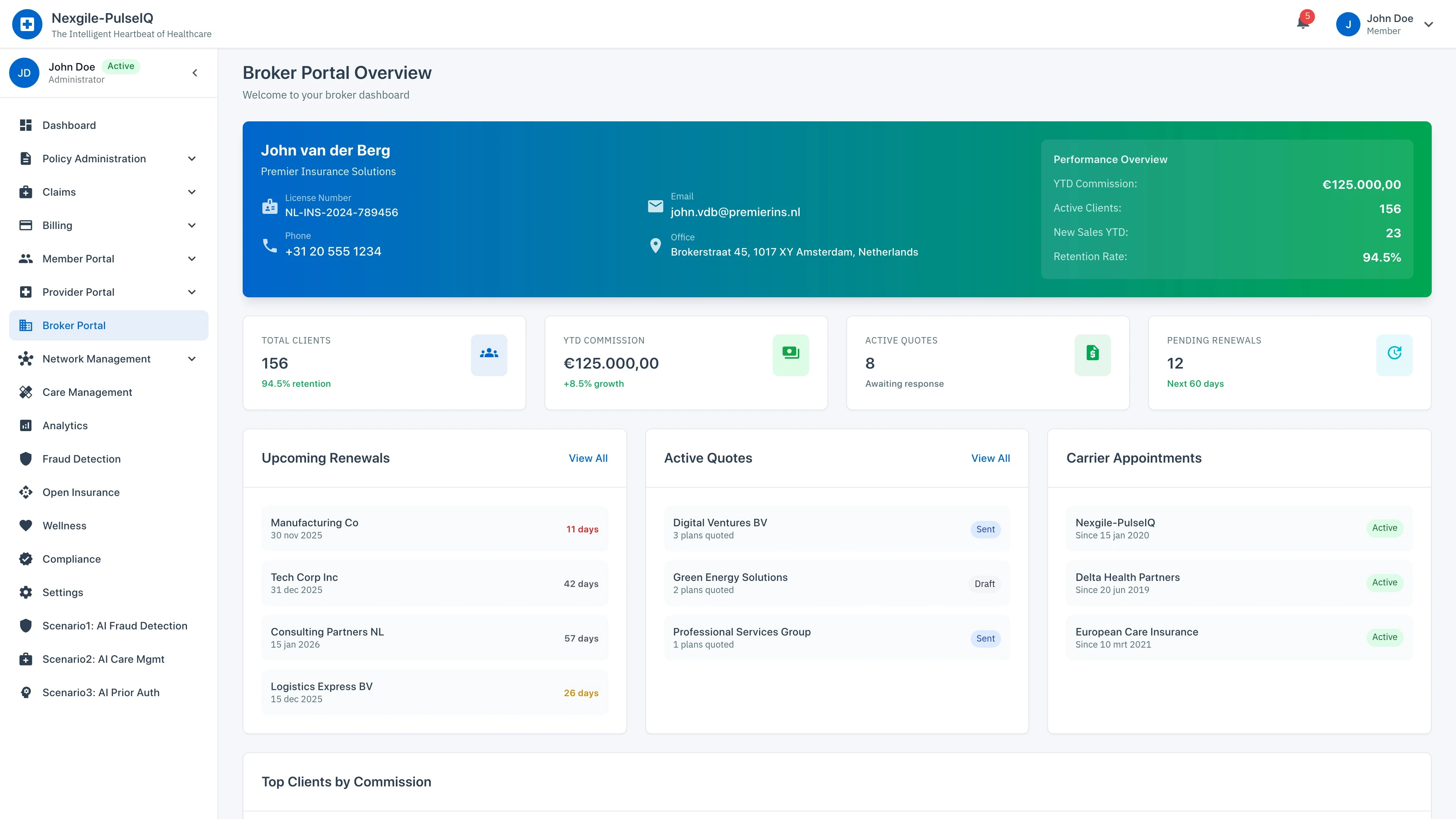Click the Wellness heart icon
Image resolution: width=1456 pixels, height=819 pixels.
(x=26, y=525)
